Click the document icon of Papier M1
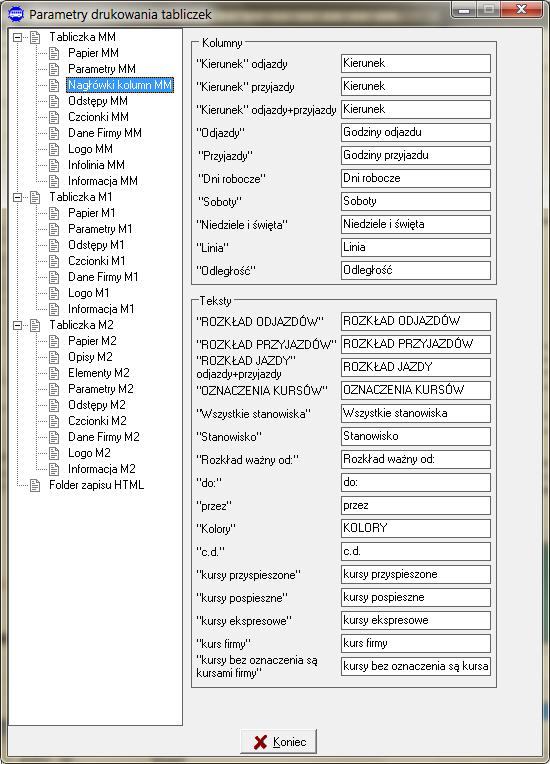The height and width of the screenshot is (764, 550). [x=54, y=213]
